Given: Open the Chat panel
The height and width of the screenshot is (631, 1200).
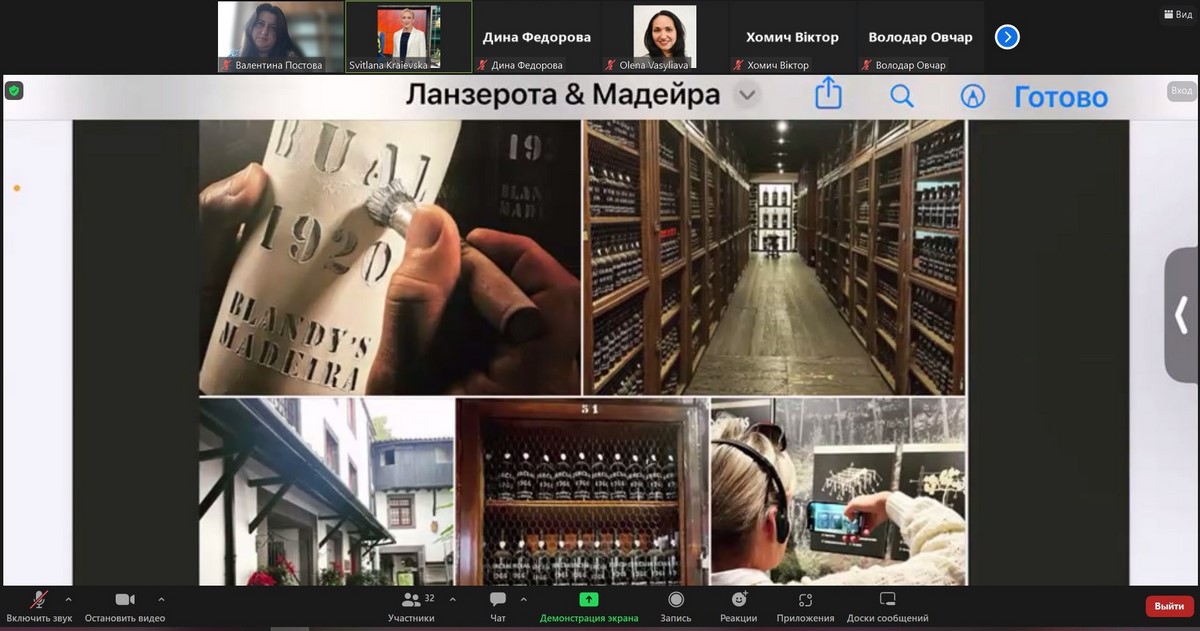Looking at the screenshot, I should pos(497,606).
